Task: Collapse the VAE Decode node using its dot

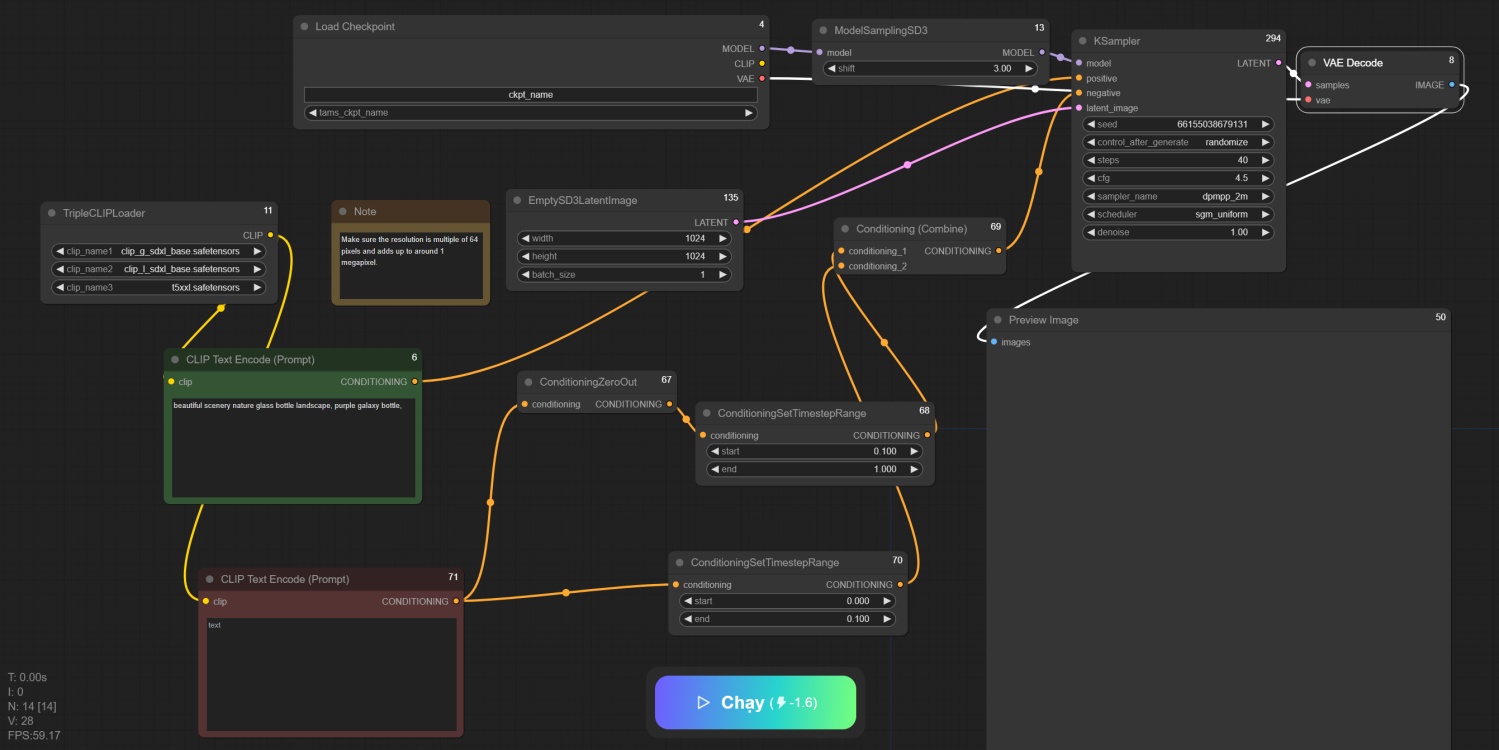Action: 1311,62
